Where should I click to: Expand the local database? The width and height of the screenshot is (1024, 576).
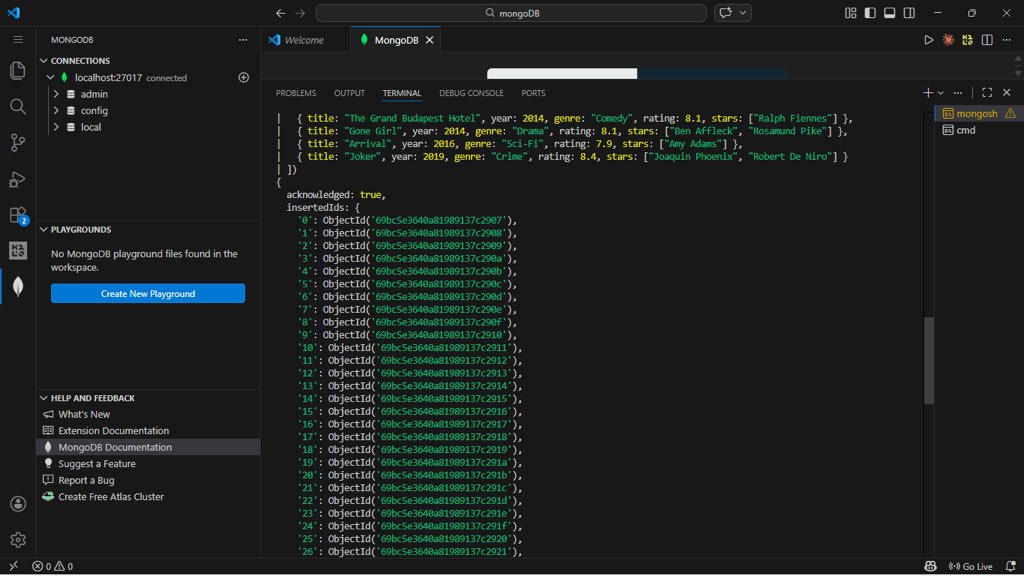point(56,127)
